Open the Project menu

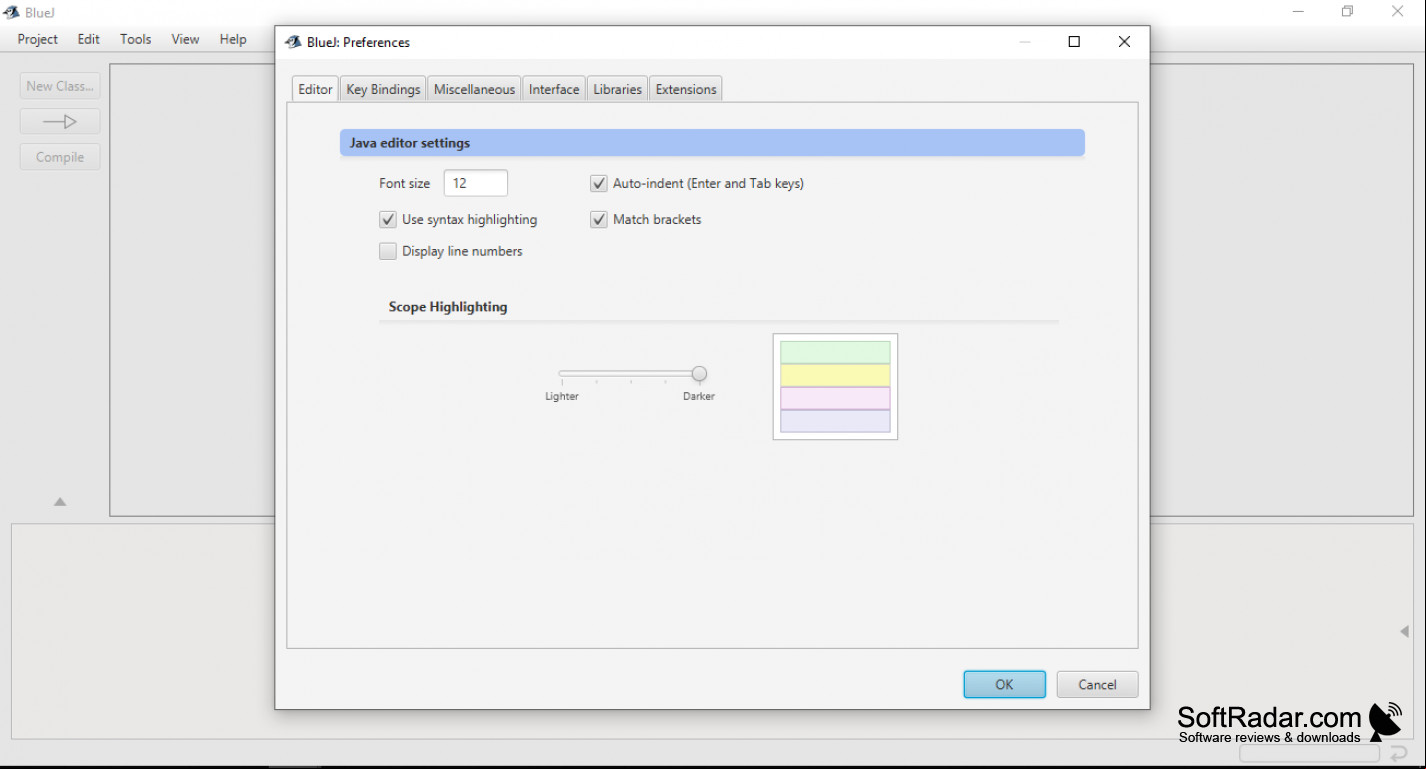[38, 39]
